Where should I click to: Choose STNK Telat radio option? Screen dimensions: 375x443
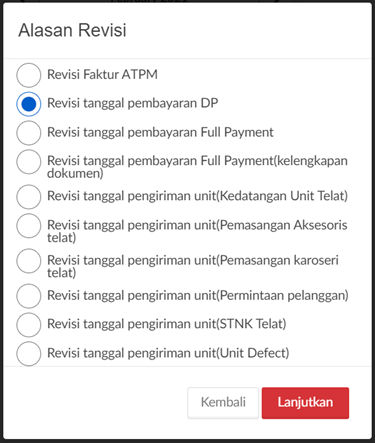pos(29,325)
